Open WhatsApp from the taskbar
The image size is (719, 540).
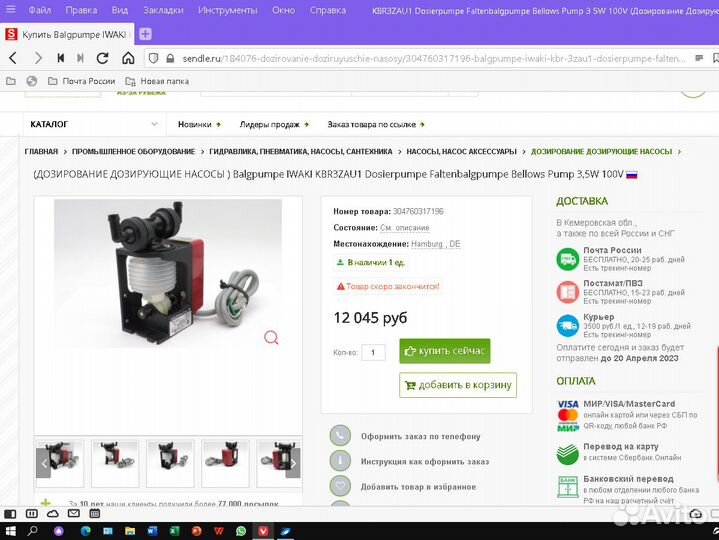[241, 531]
